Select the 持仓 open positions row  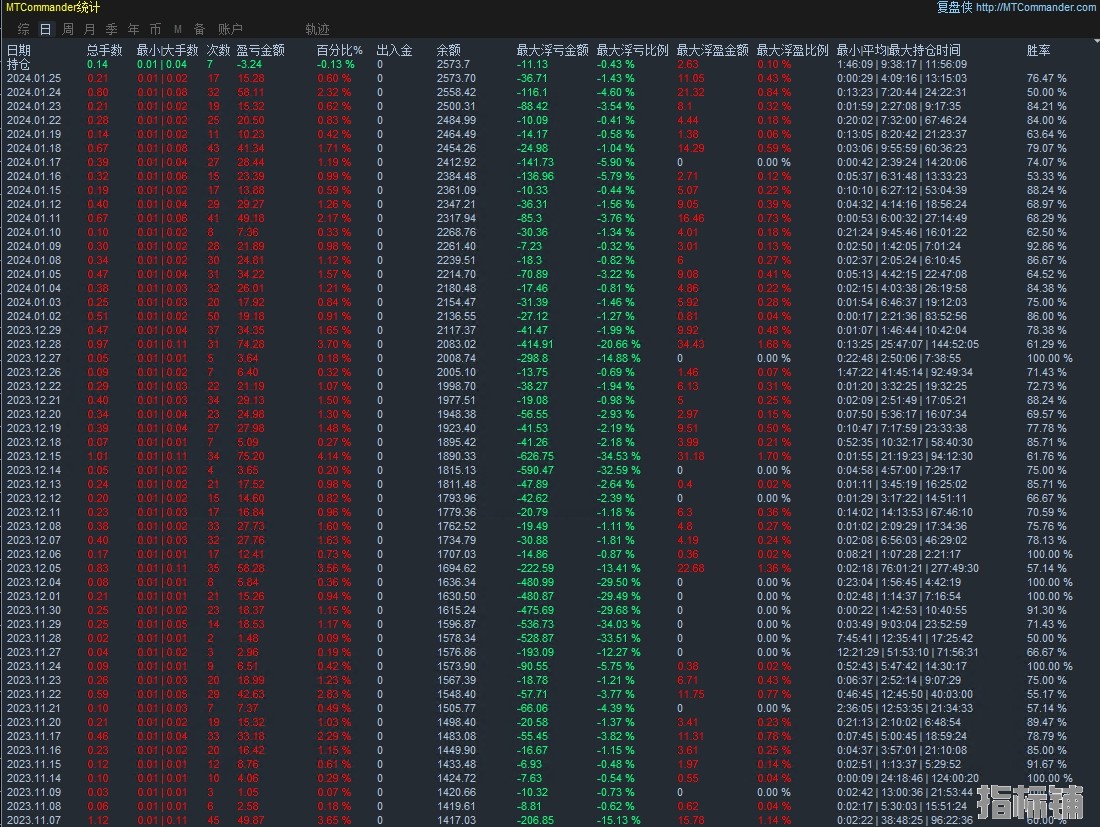coord(550,64)
